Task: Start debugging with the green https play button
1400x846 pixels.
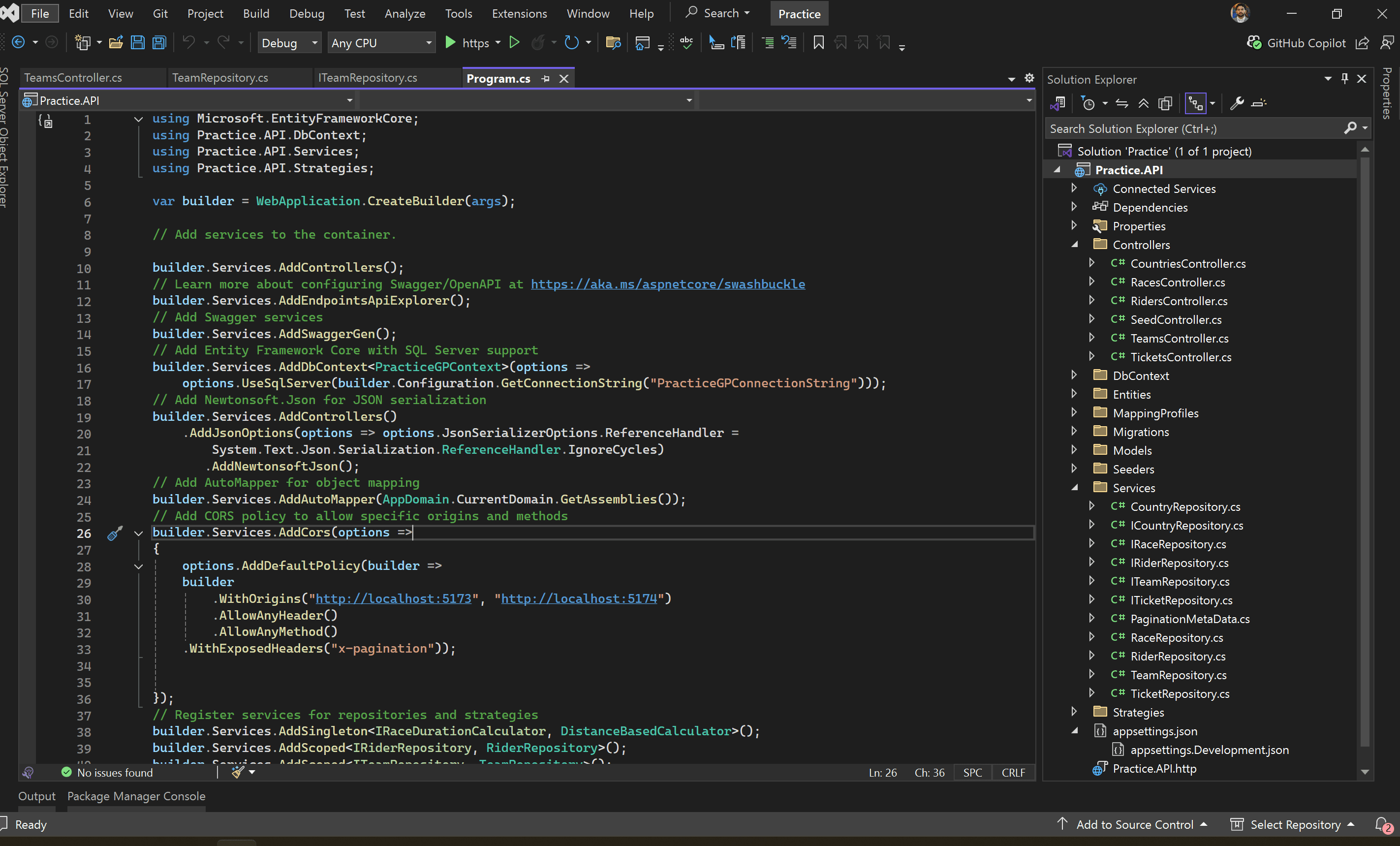Action: (x=450, y=43)
